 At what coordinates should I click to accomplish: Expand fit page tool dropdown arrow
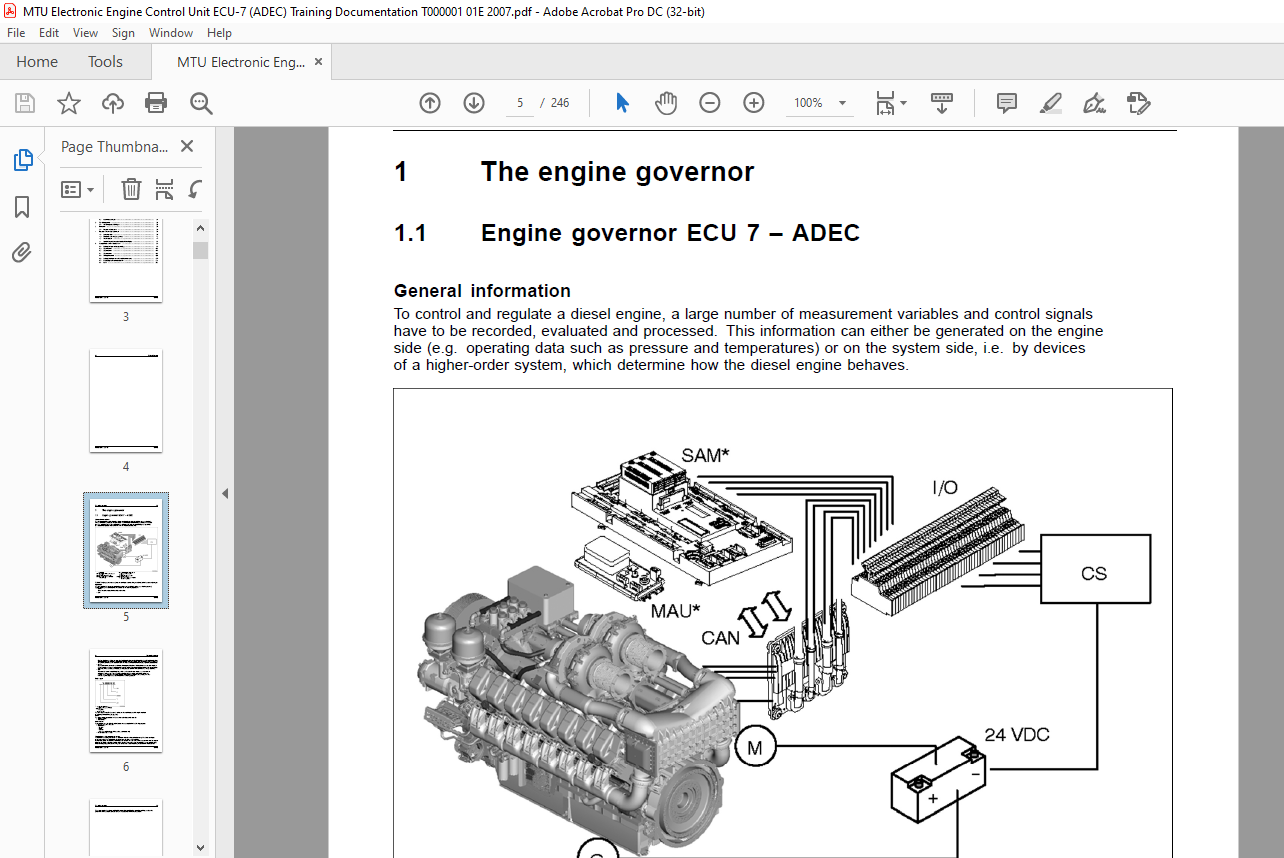(x=904, y=103)
